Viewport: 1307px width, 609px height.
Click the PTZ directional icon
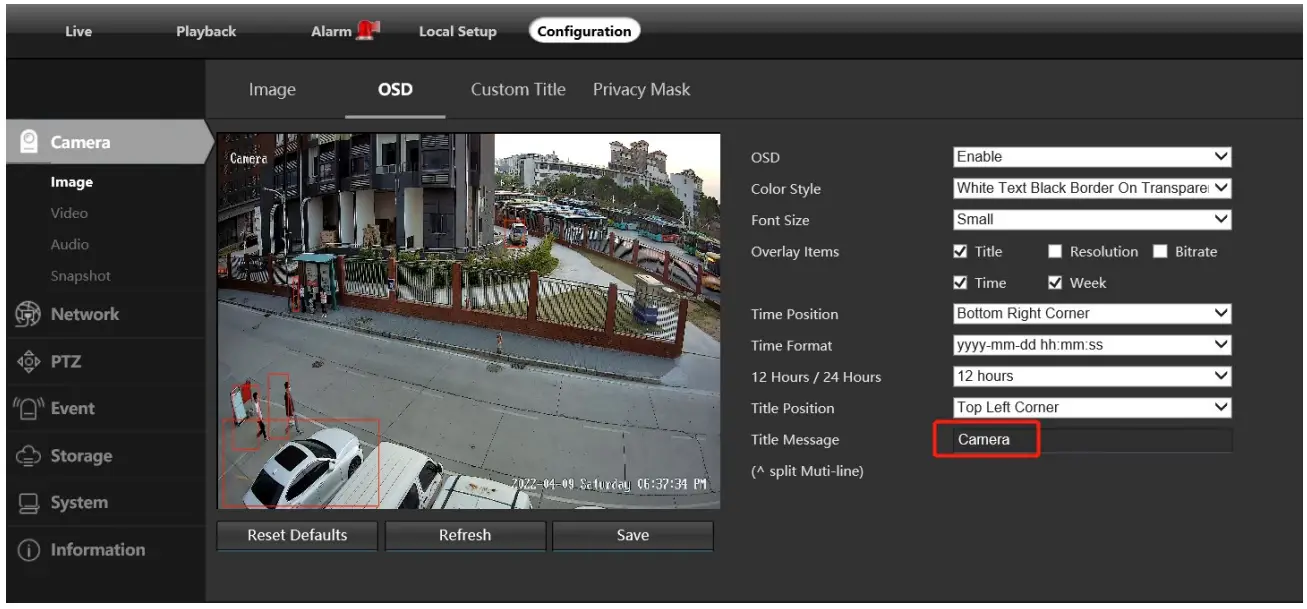[x=27, y=361]
